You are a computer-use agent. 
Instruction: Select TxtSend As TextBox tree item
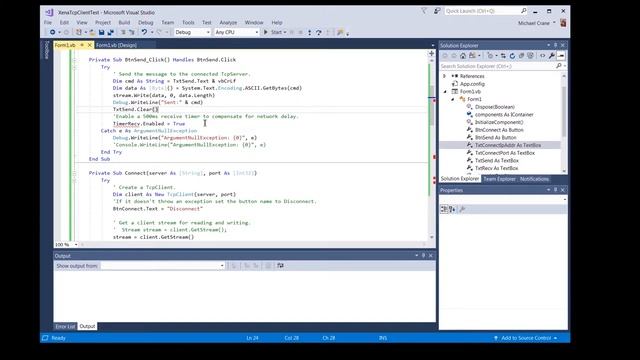point(496,160)
